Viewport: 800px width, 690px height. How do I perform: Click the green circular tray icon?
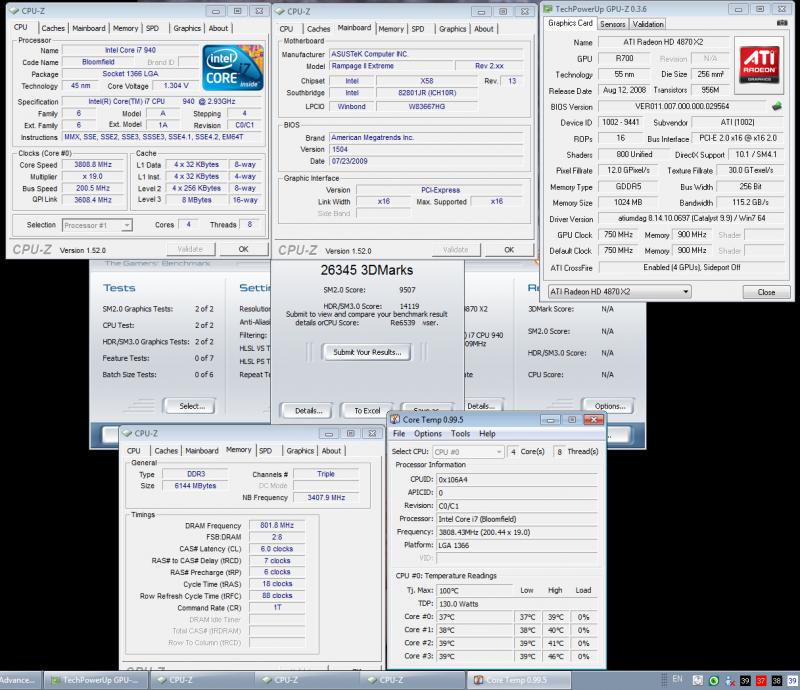pyautogui.click(x=714, y=680)
